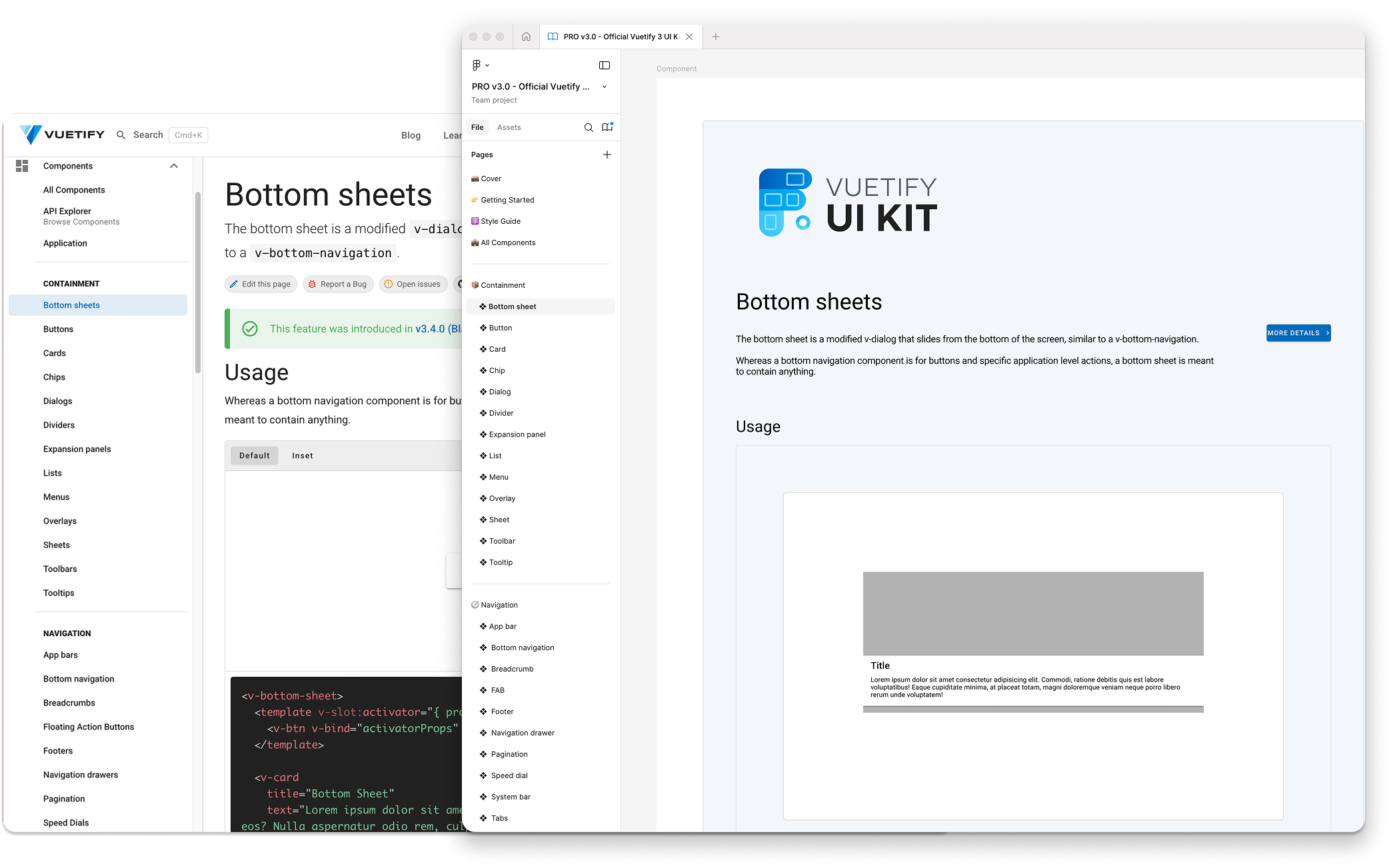Select the Inset tab in the usage example

[x=302, y=455]
